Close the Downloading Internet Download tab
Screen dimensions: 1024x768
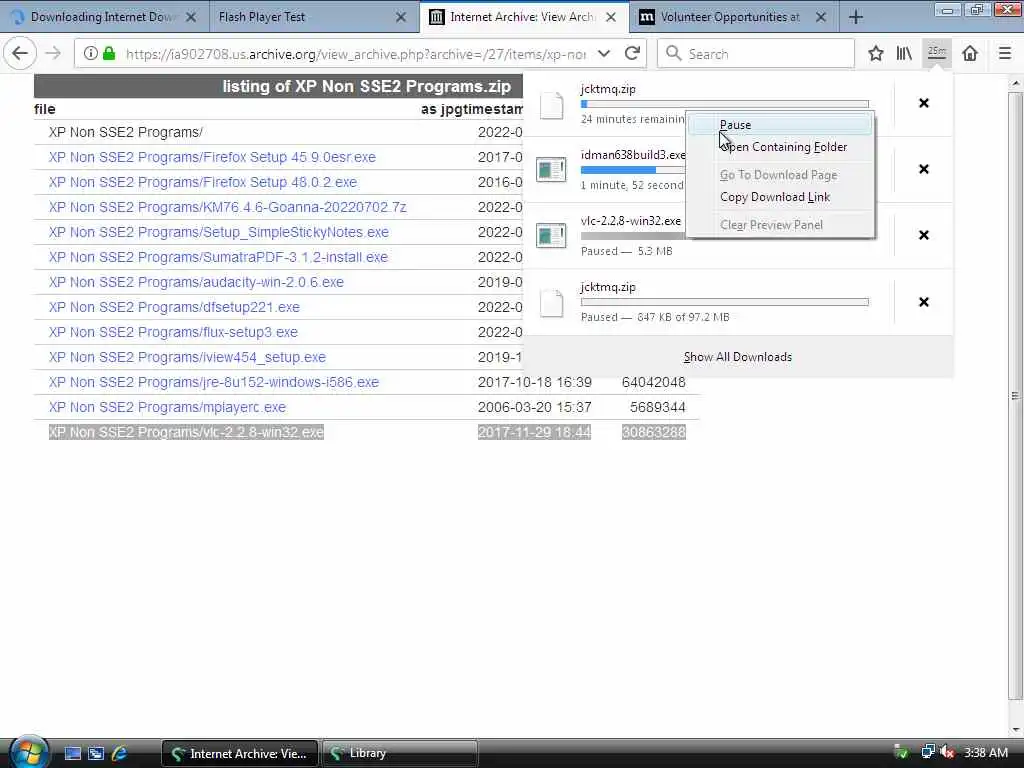pyautogui.click(x=191, y=17)
